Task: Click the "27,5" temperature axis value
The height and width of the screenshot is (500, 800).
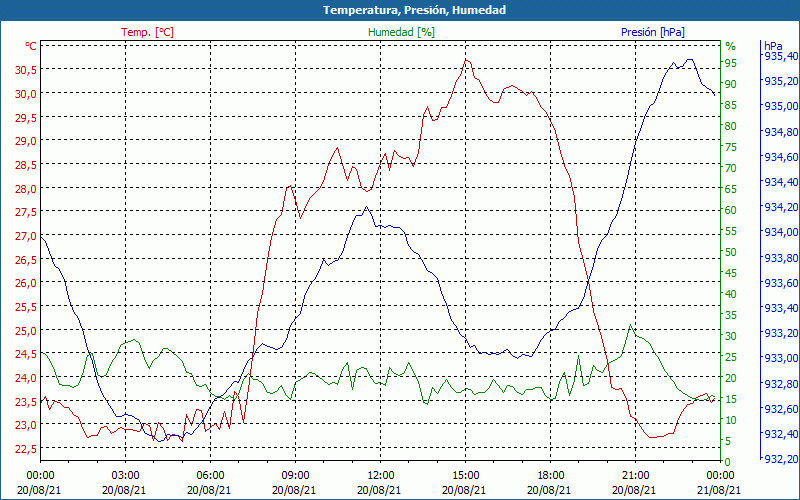Action: pos(26,212)
